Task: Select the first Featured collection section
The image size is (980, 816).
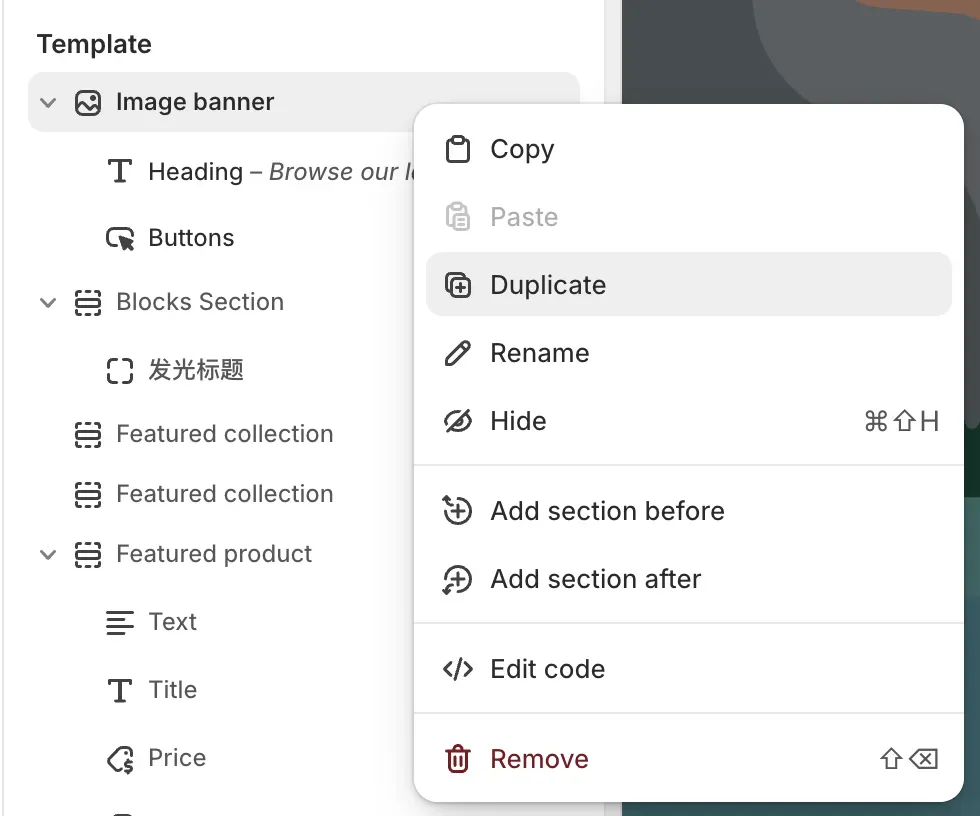Action: [224, 434]
